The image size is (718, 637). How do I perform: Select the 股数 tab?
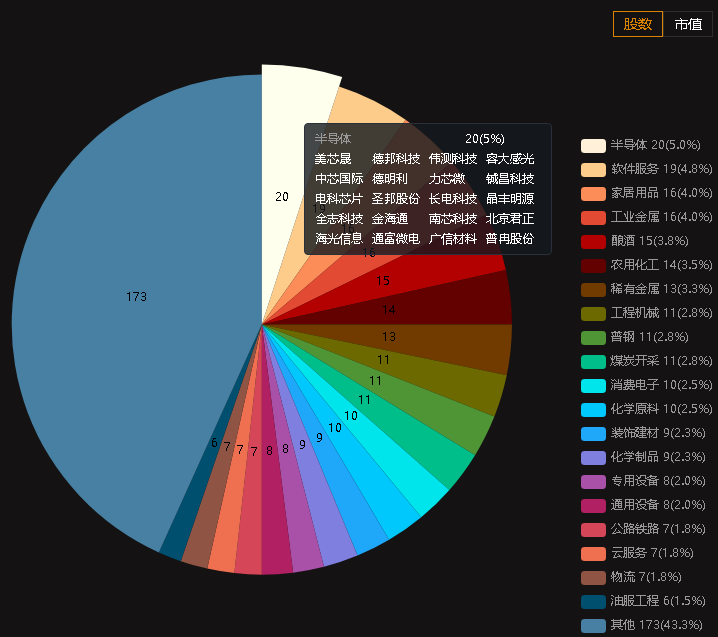point(637,24)
